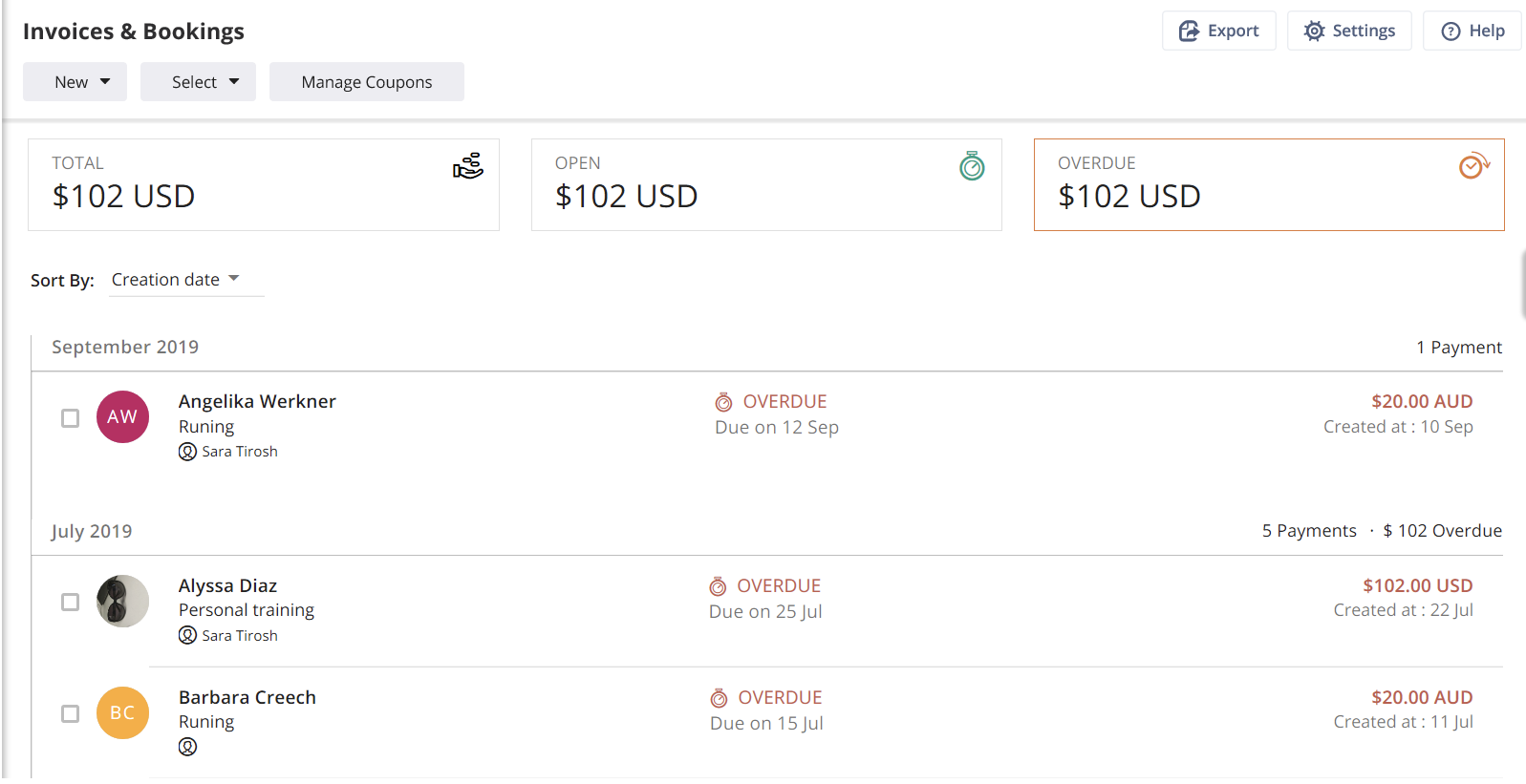Tick the checkbox next to Alyssa Diaz
Image resolution: width=1526 pixels, height=784 pixels.
point(70,602)
